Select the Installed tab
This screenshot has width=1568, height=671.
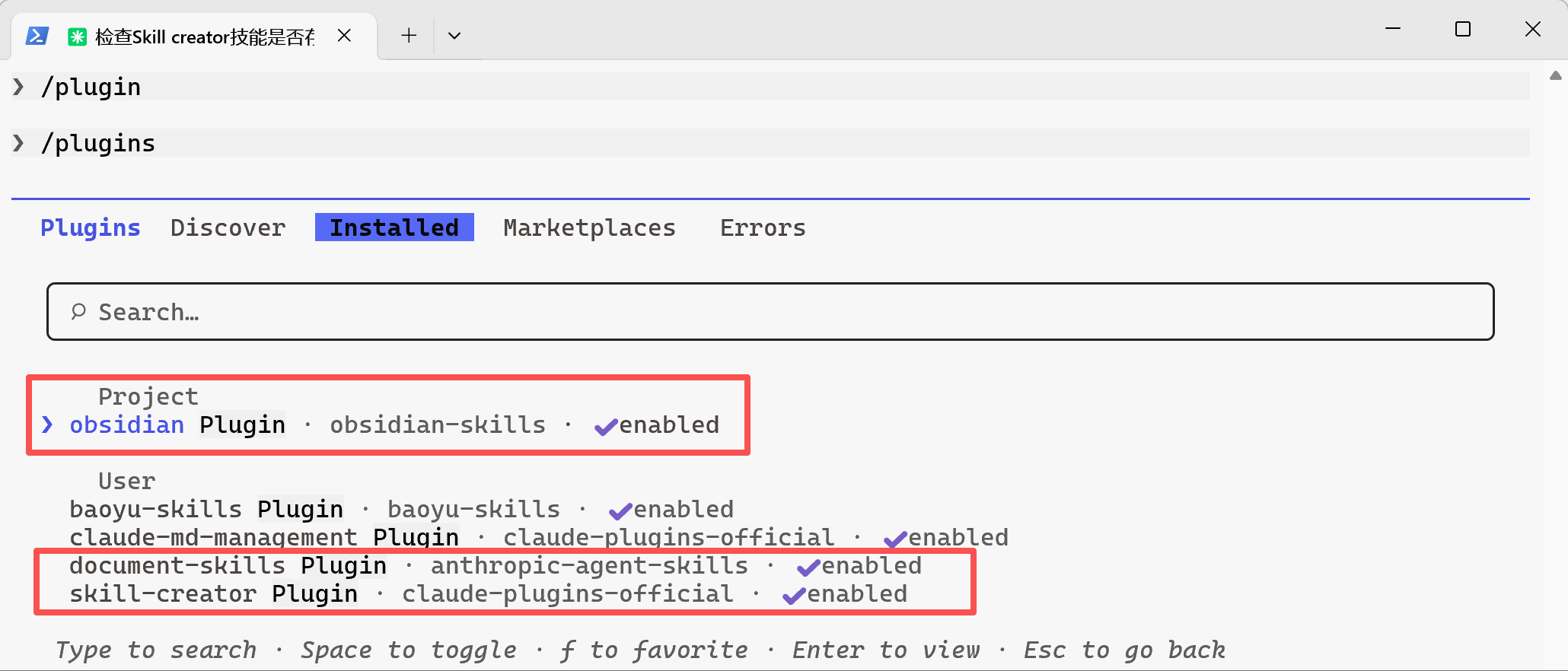[x=394, y=227]
